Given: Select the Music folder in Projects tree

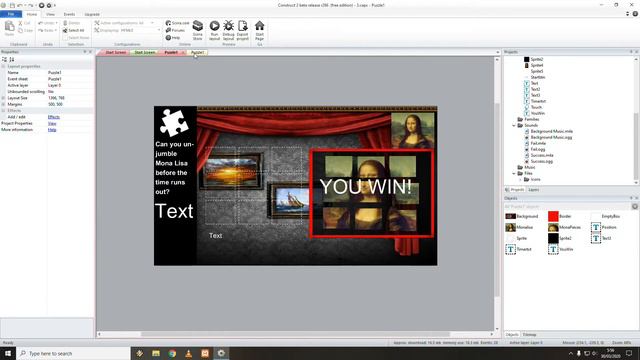Looking at the screenshot, I should coord(526,167).
